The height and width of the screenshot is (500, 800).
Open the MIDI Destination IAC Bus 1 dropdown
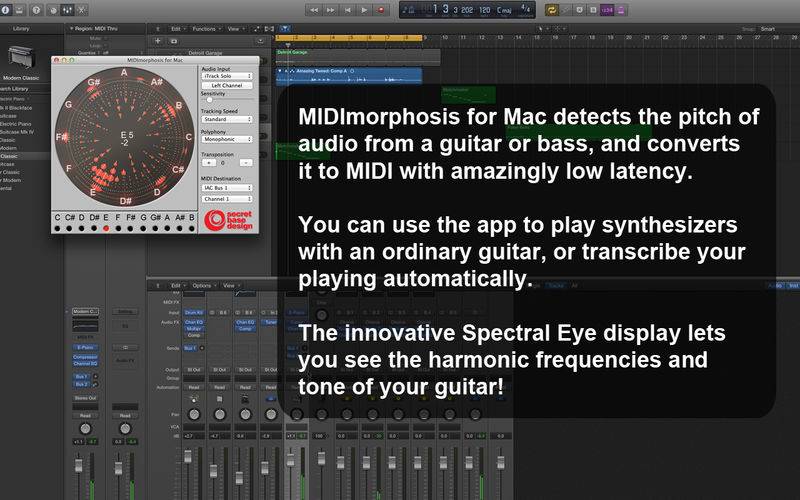point(227,188)
